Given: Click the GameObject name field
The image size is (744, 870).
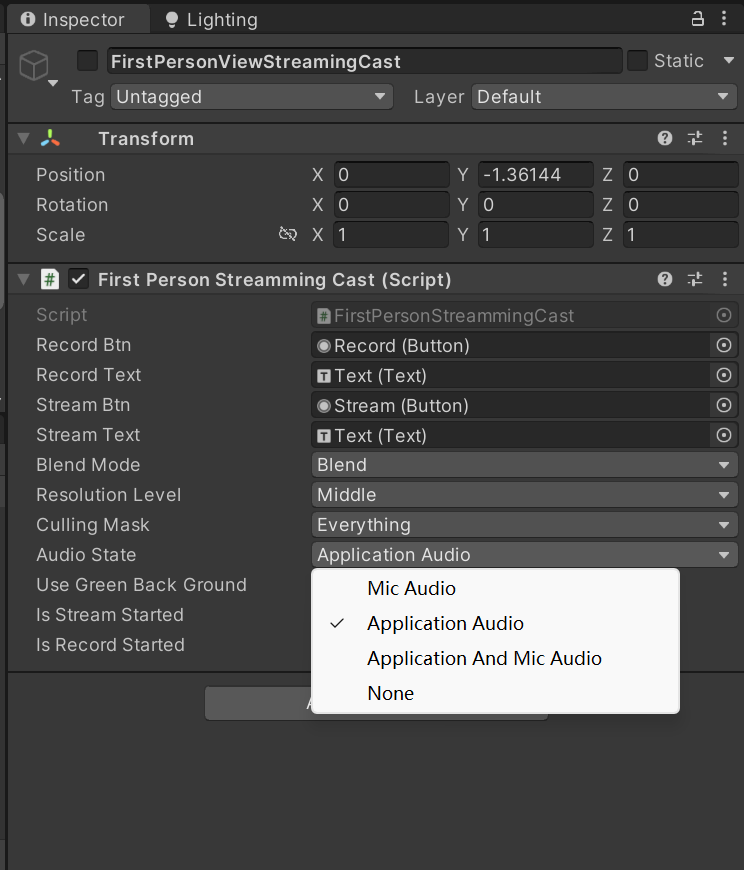Looking at the screenshot, I should coord(365,61).
